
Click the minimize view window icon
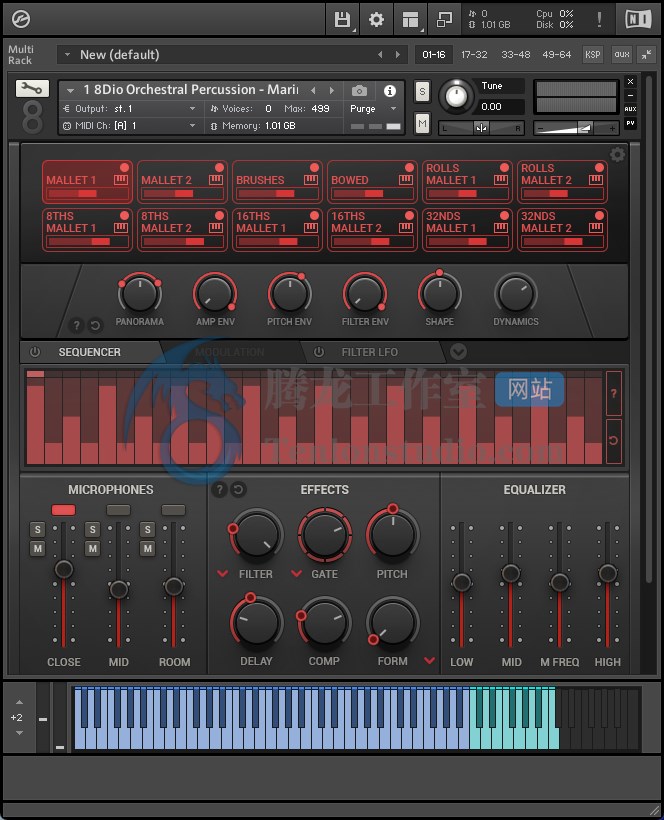pos(444,19)
